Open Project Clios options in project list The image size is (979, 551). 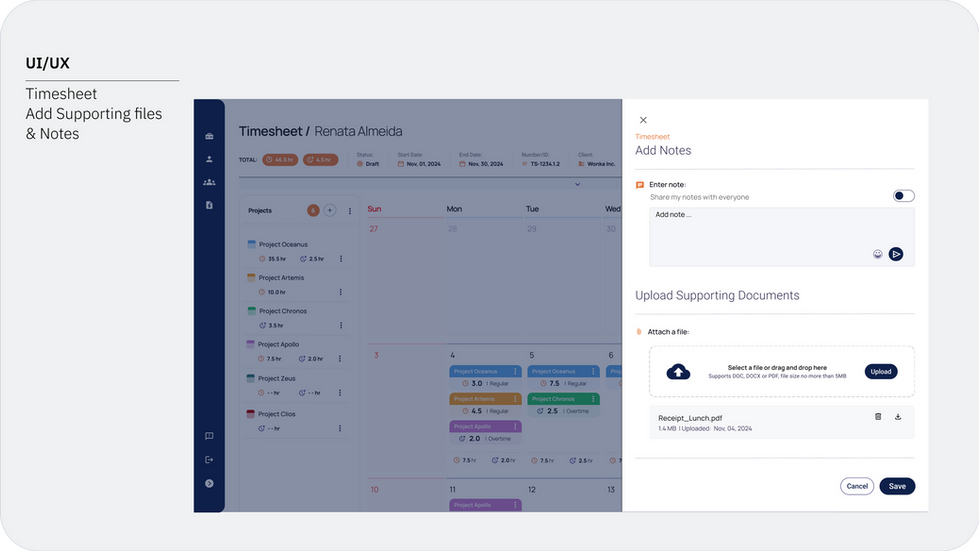click(340, 428)
